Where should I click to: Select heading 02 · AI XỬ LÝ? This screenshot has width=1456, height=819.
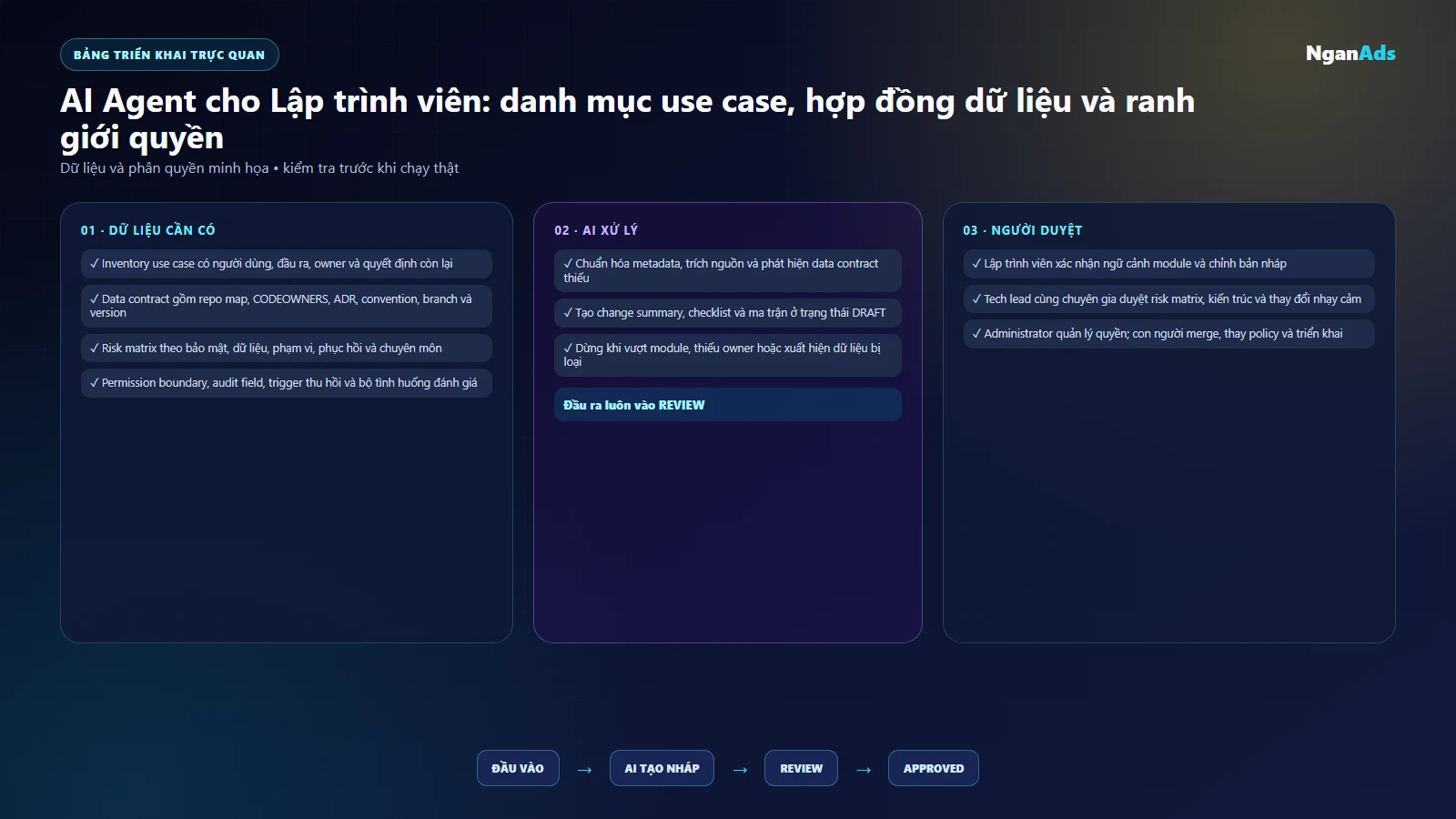[x=596, y=230]
